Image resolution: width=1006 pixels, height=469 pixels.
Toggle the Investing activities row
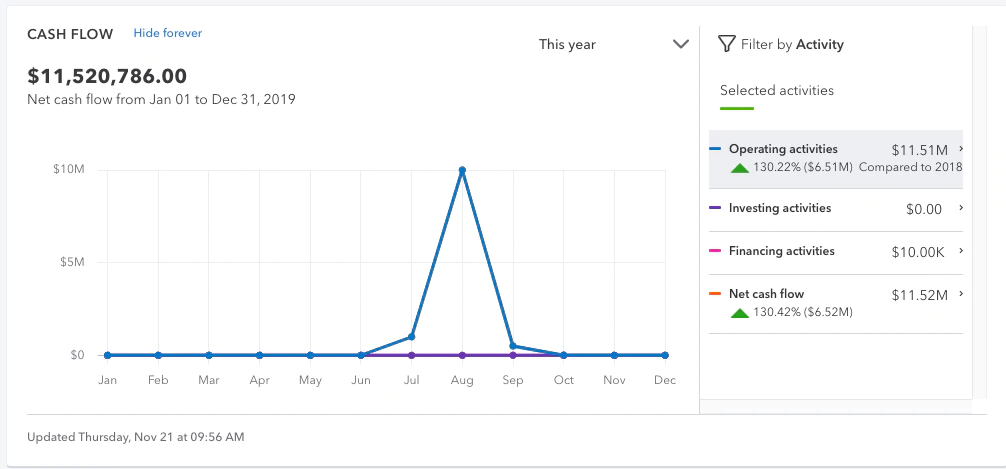point(835,209)
